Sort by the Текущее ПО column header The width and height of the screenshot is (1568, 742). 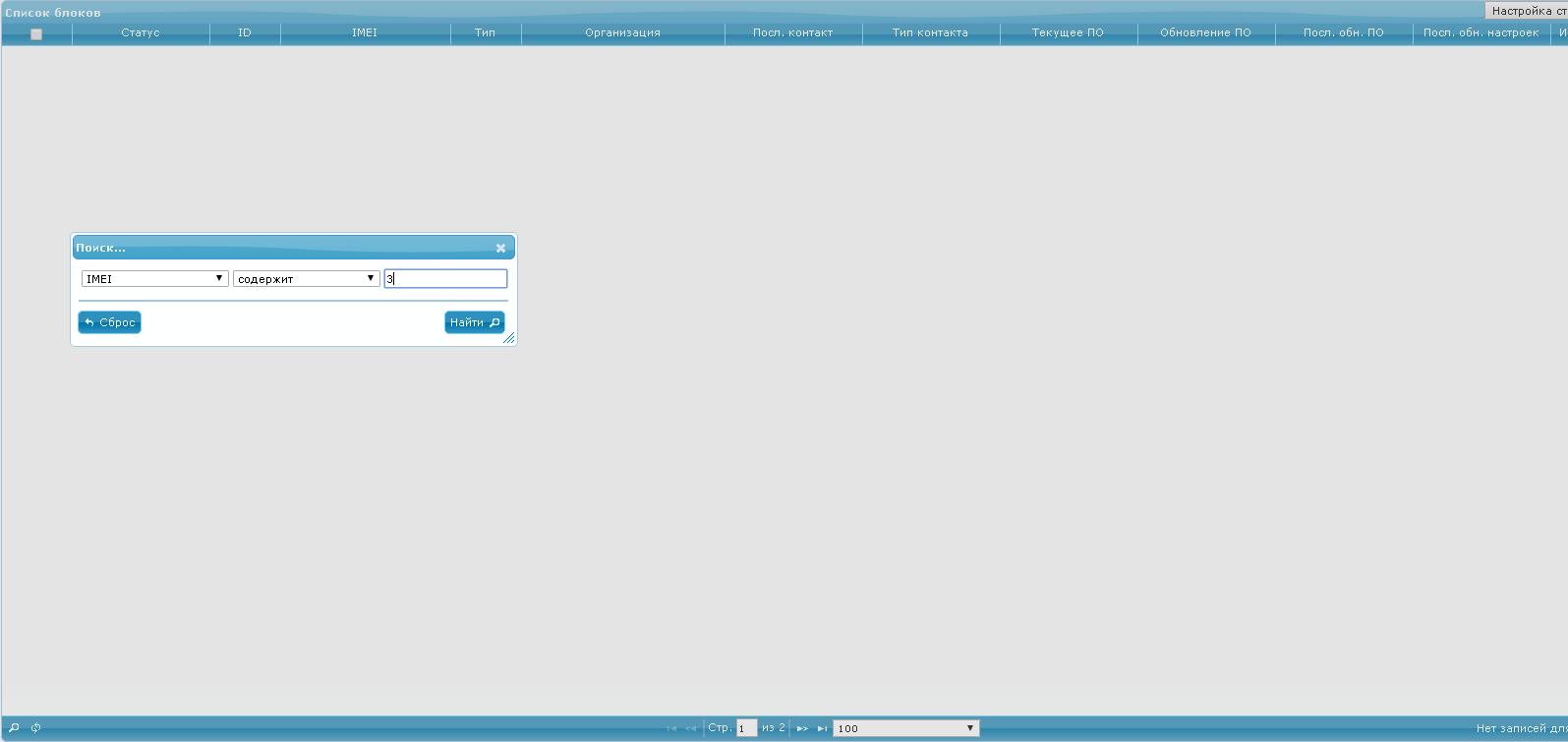pyautogui.click(x=1068, y=33)
